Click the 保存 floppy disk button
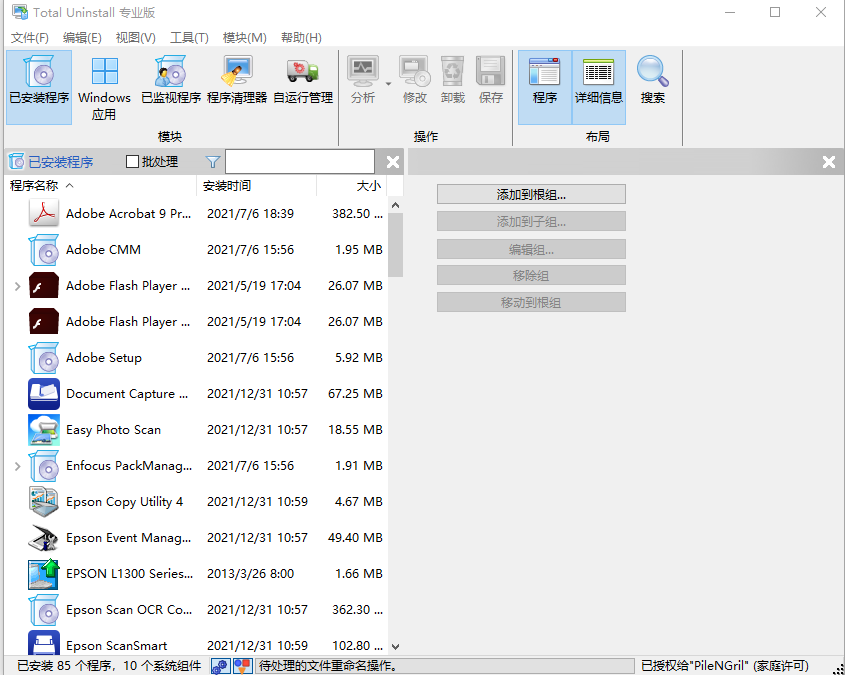Screen dimensions: 845x675 click(490, 80)
